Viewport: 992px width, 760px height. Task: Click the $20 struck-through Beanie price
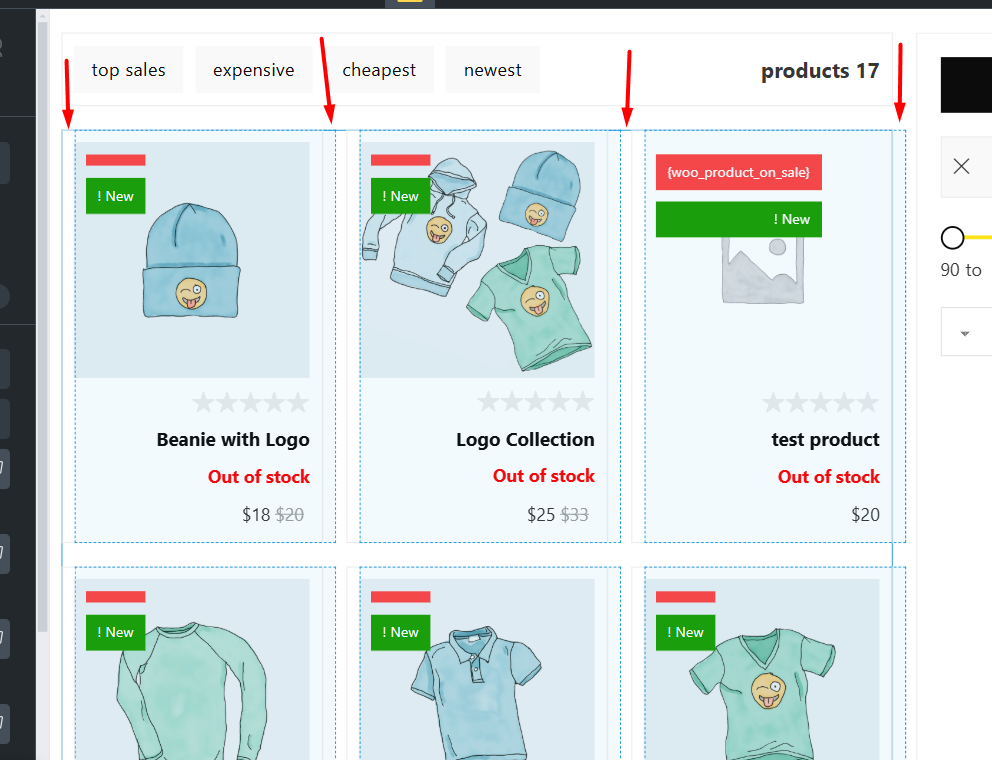(290, 514)
